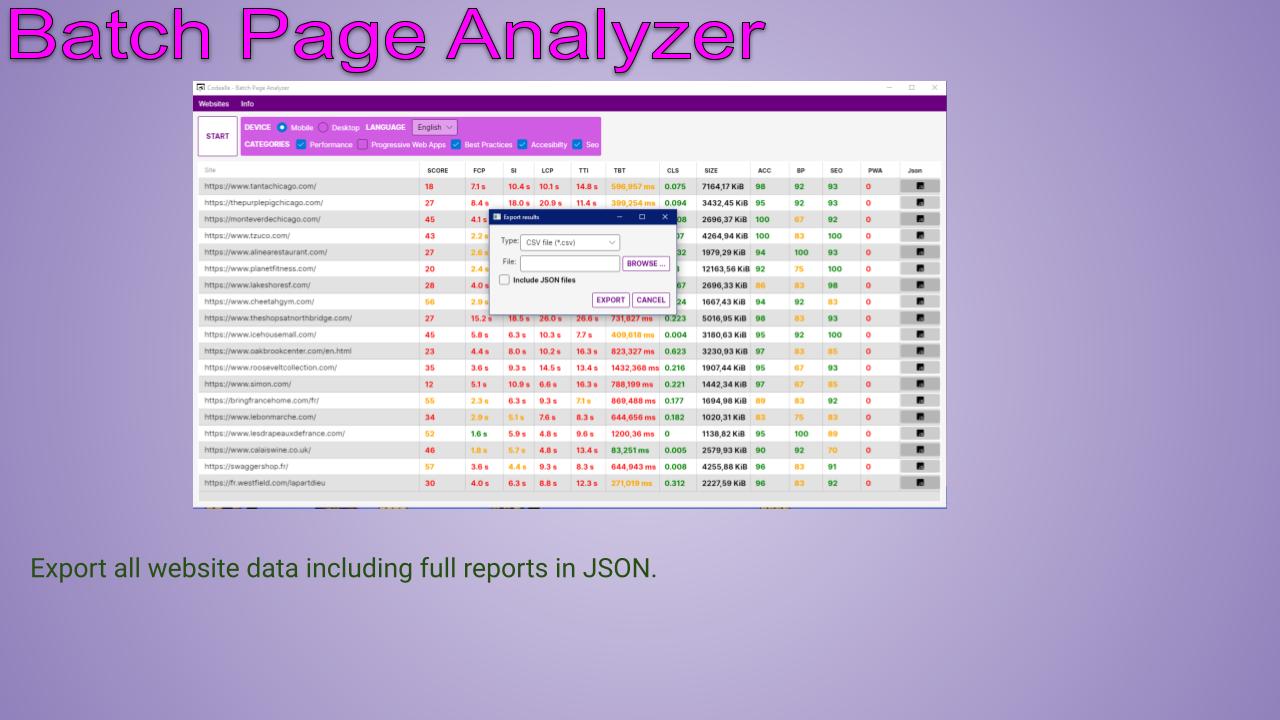Viewport: 1280px width, 720px height.
Task: Open Json report for lakeshoresf.com row
Action: tap(919, 285)
